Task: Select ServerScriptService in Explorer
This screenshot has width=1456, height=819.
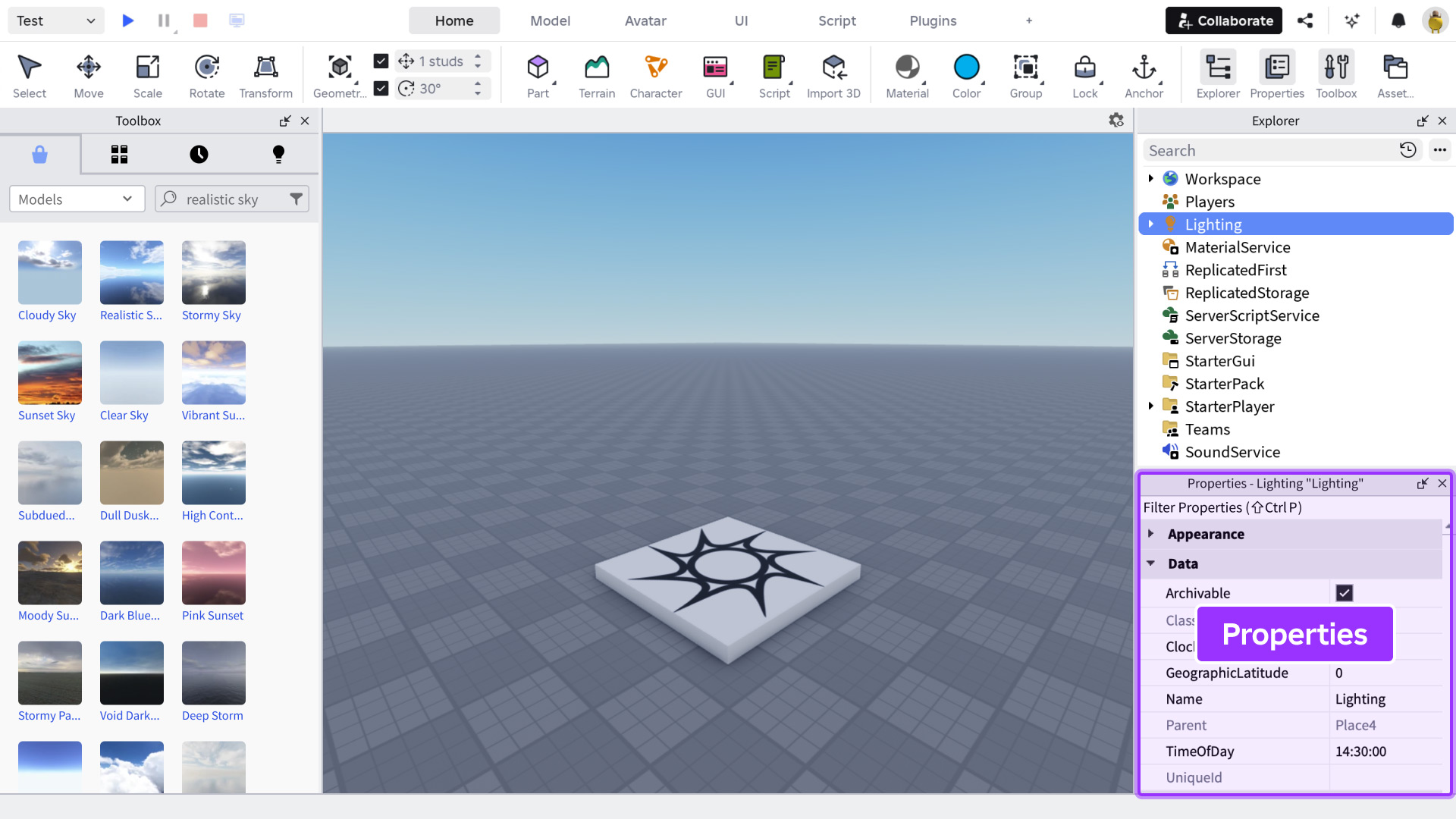Action: [1251, 315]
